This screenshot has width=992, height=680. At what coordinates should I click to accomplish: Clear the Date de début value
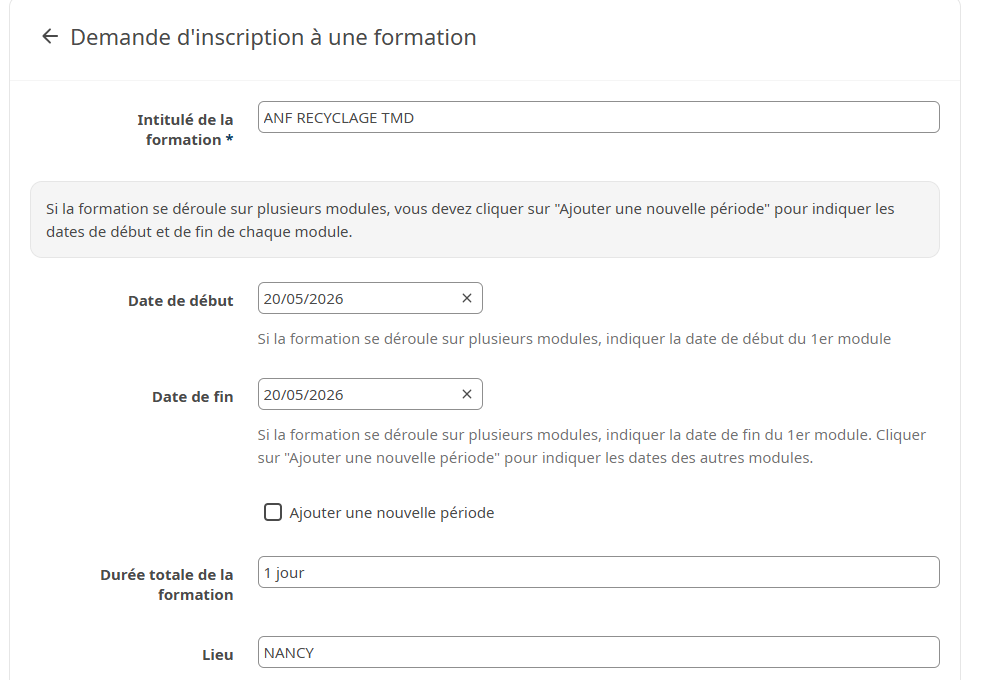coord(466,298)
